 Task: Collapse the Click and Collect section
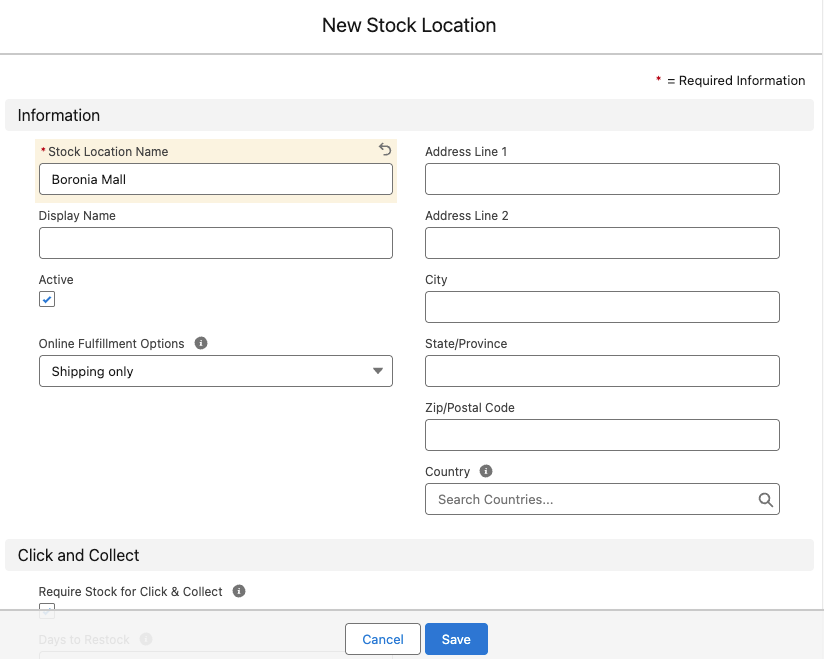78,555
